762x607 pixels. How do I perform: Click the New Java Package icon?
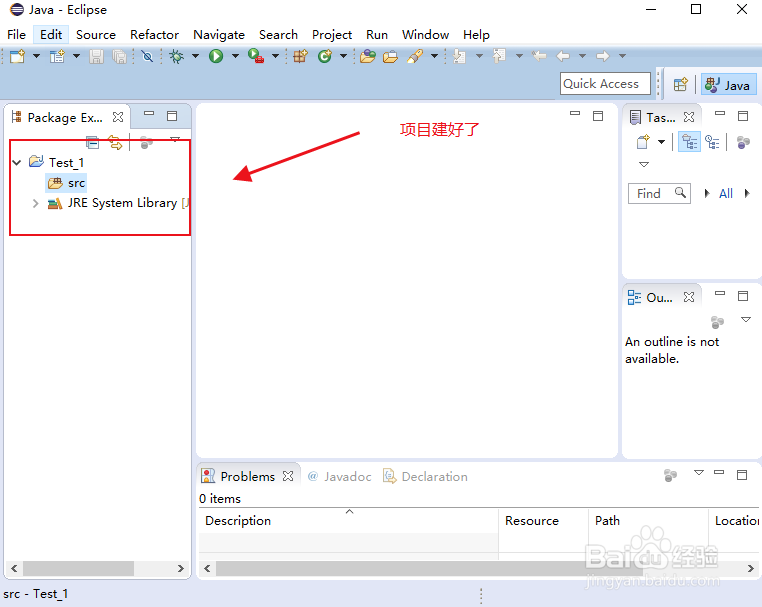click(x=300, y=56)
